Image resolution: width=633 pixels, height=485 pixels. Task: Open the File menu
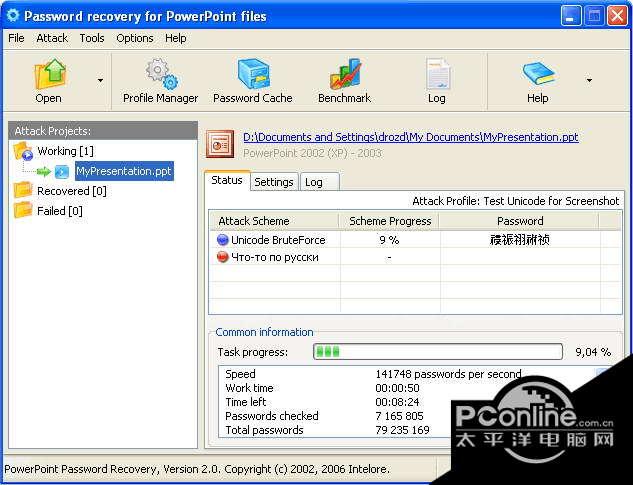click(16, 38)
